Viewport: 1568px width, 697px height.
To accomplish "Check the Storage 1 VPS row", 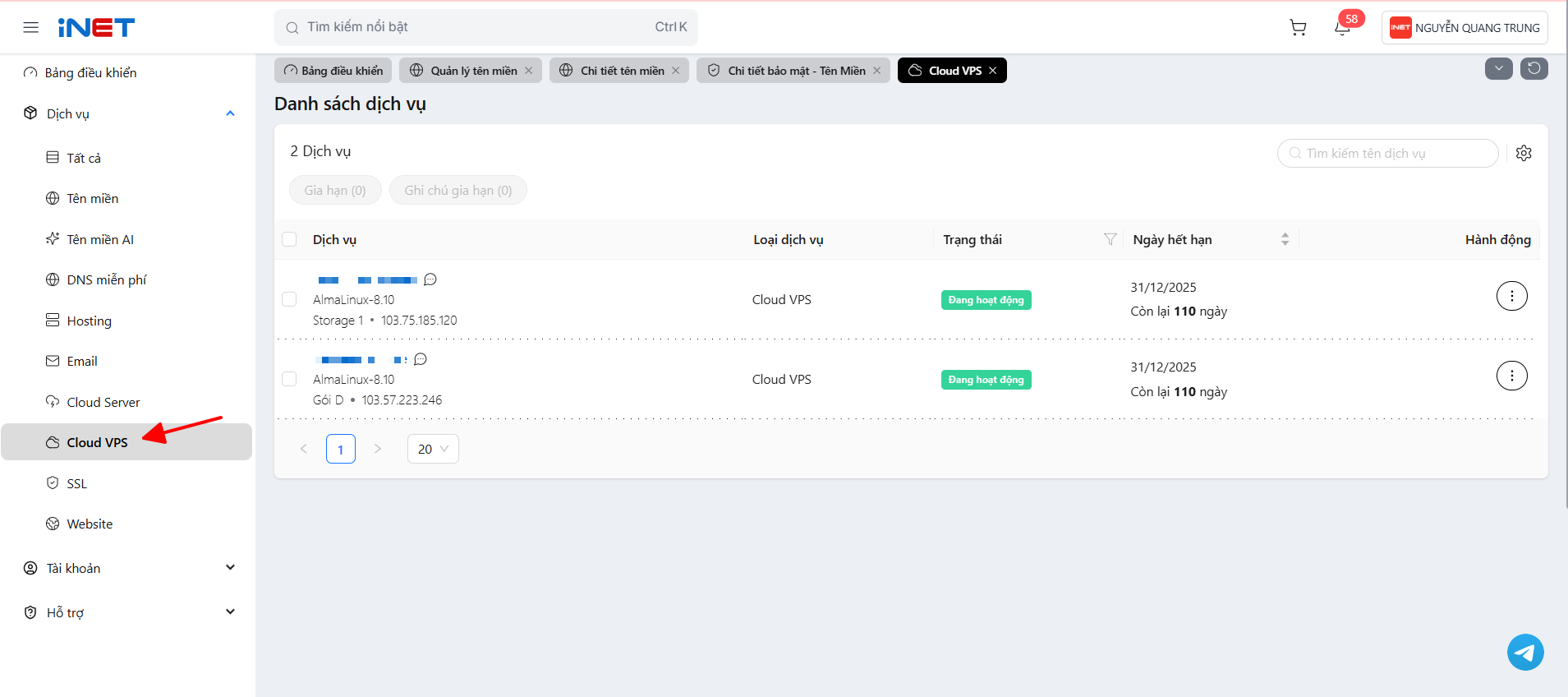I will click(x=289, y=299).
